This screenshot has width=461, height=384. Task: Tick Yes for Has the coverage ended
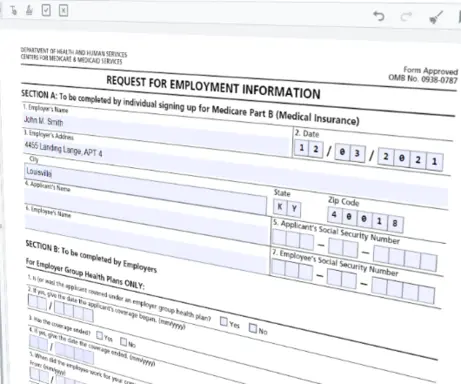coord(99,335)
